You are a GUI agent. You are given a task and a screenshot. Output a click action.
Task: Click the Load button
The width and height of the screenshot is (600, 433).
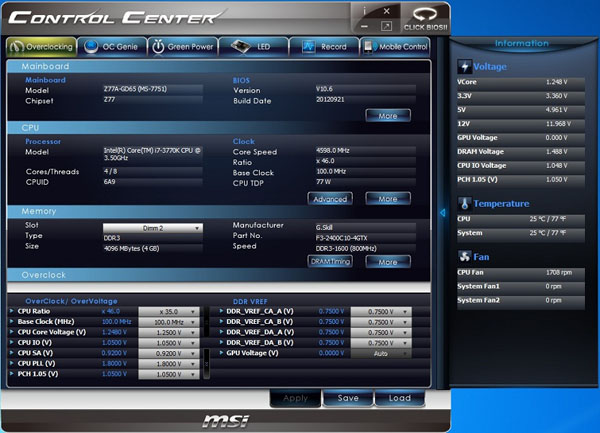click(399, 398)
